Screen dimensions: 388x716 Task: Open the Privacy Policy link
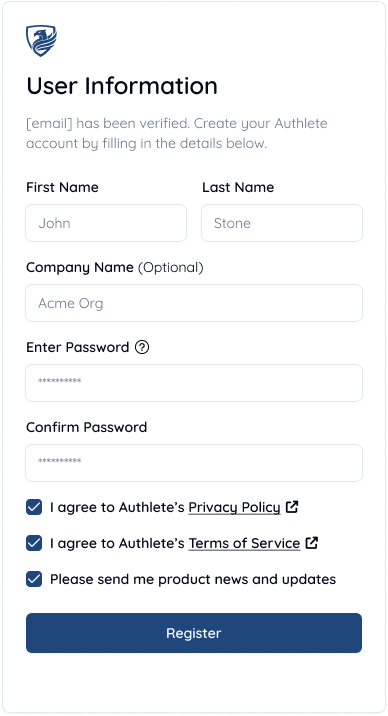234,507
